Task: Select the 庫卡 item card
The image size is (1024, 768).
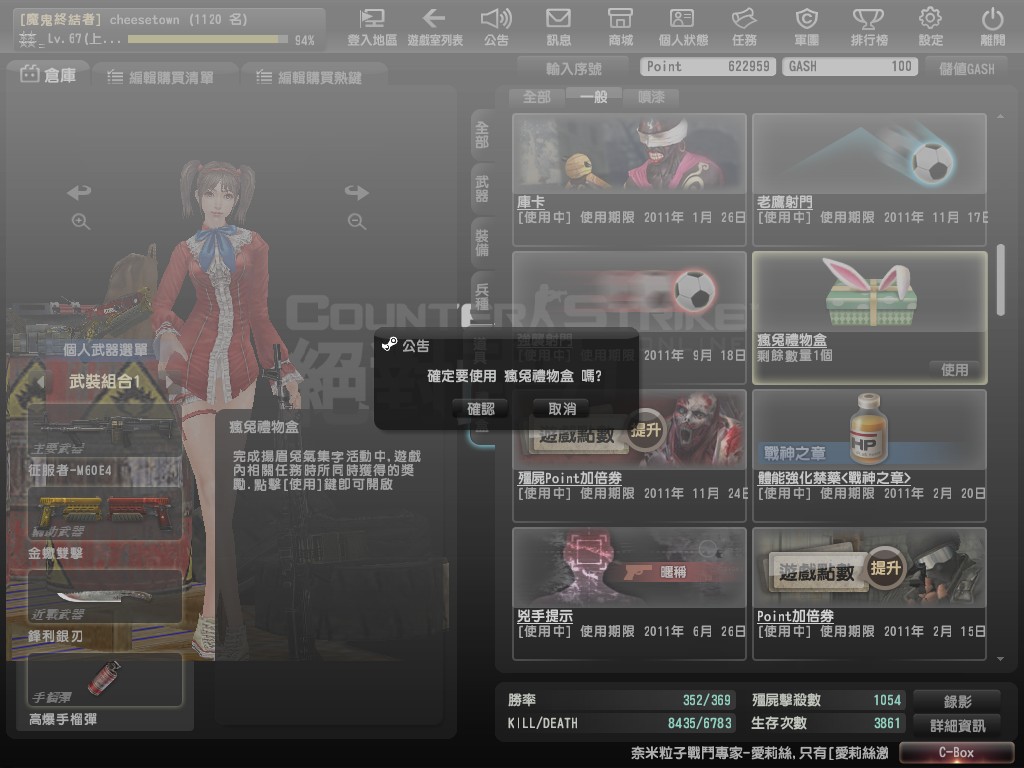Action: [x=630, y=180]
